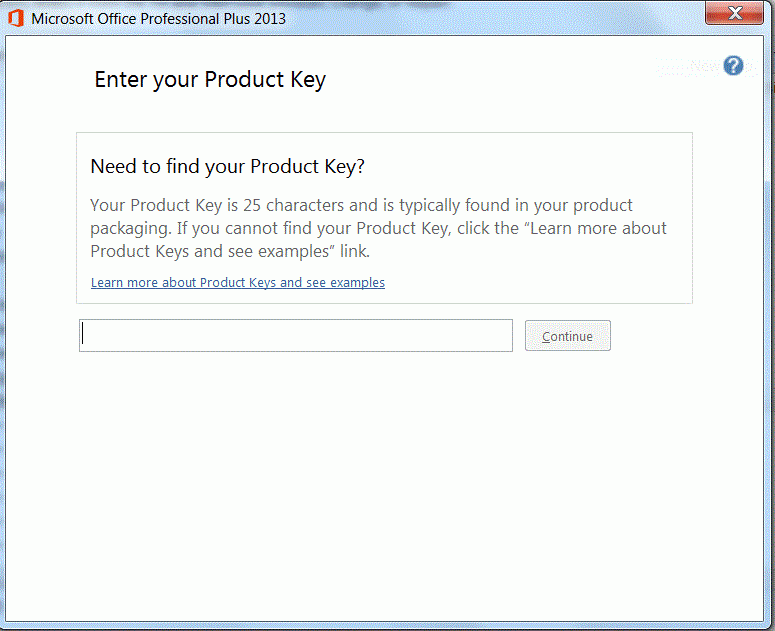Click the word "link." ending the description

pyautogui.click(x=354, y=251)
